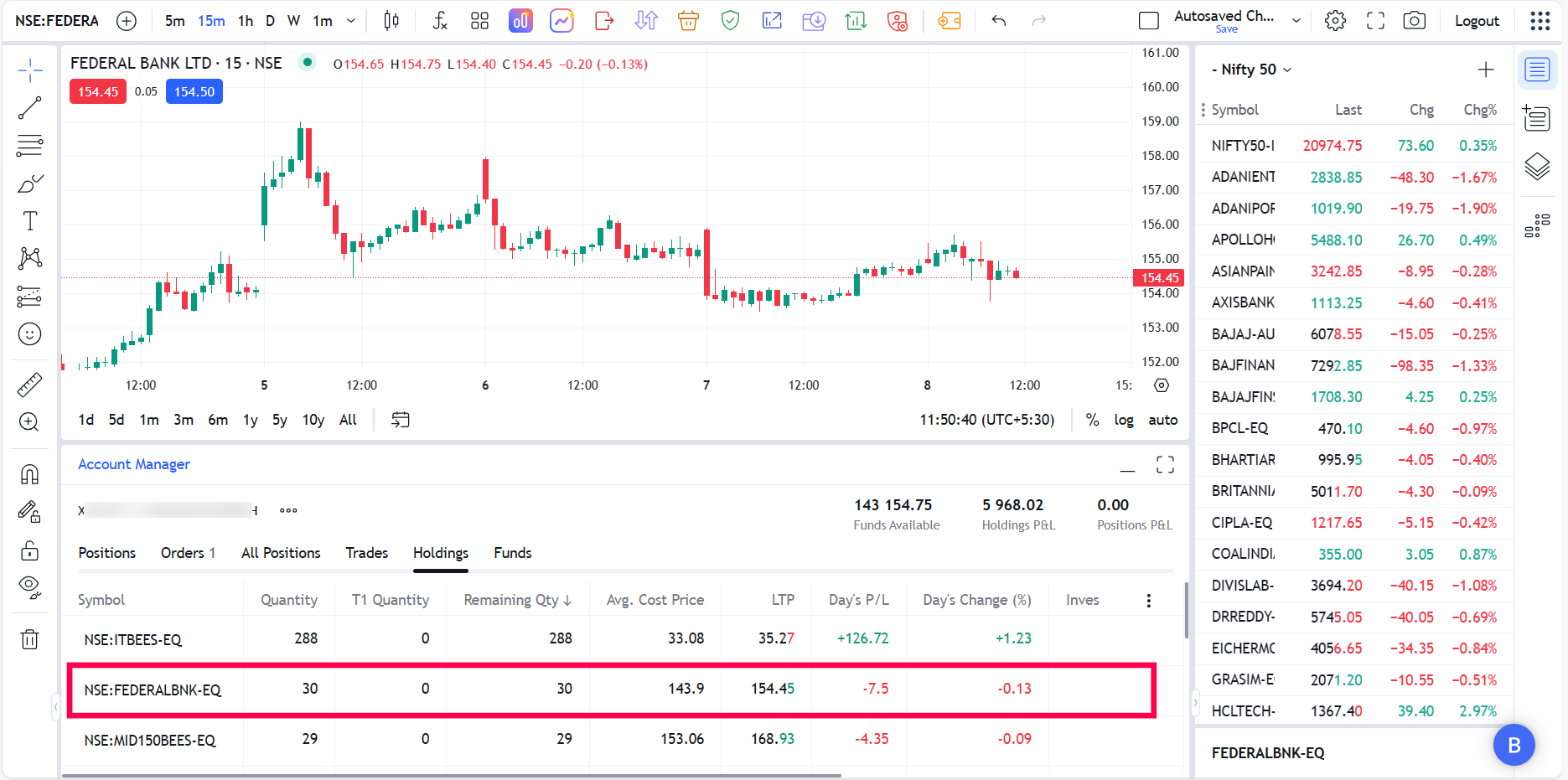Enter fullscreen mode from top toolbar
The height and width of the screenshot is (780, 1568).
(1376, 21)
